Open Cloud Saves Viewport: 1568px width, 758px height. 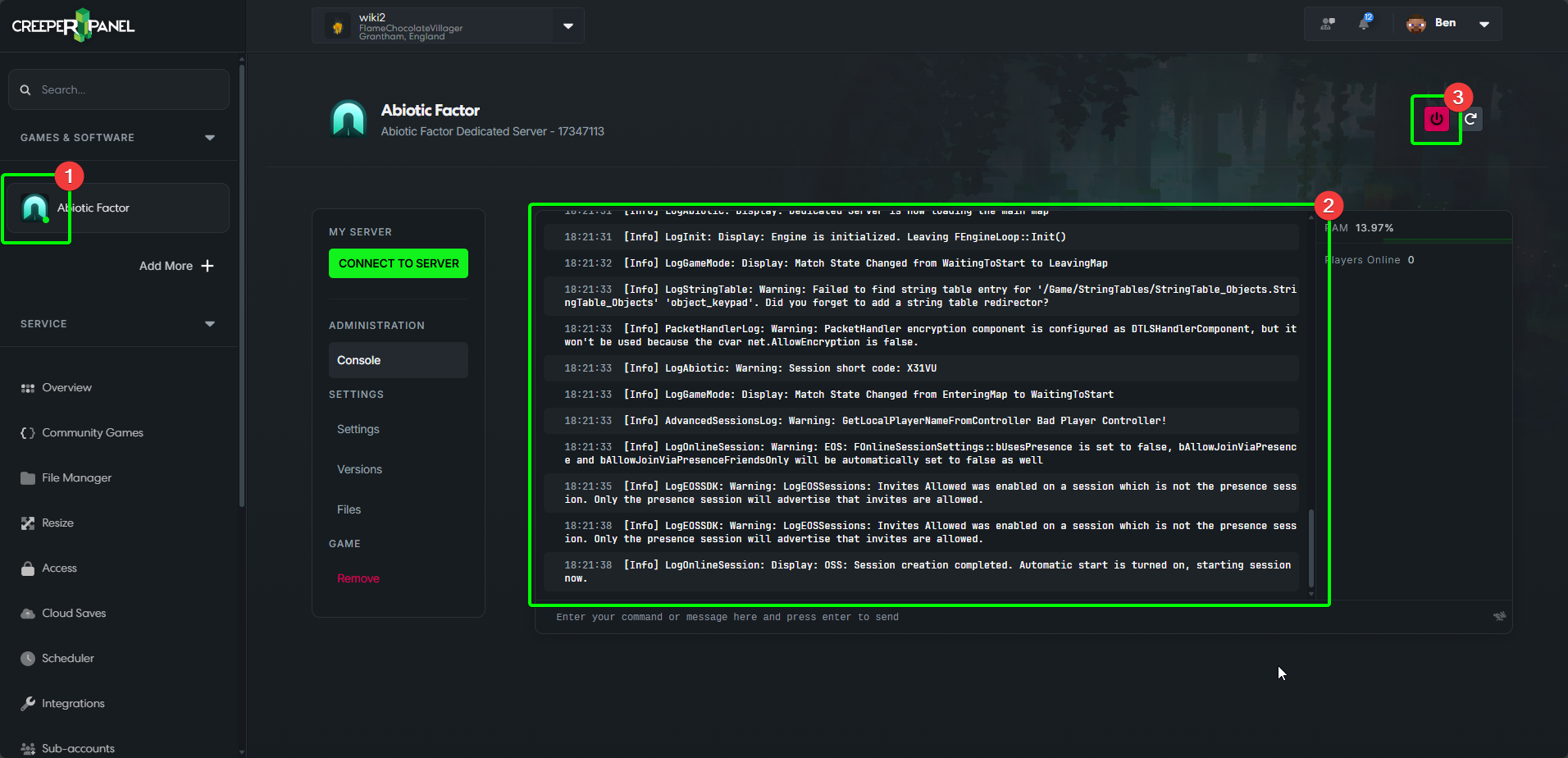(x=74, y=614)
